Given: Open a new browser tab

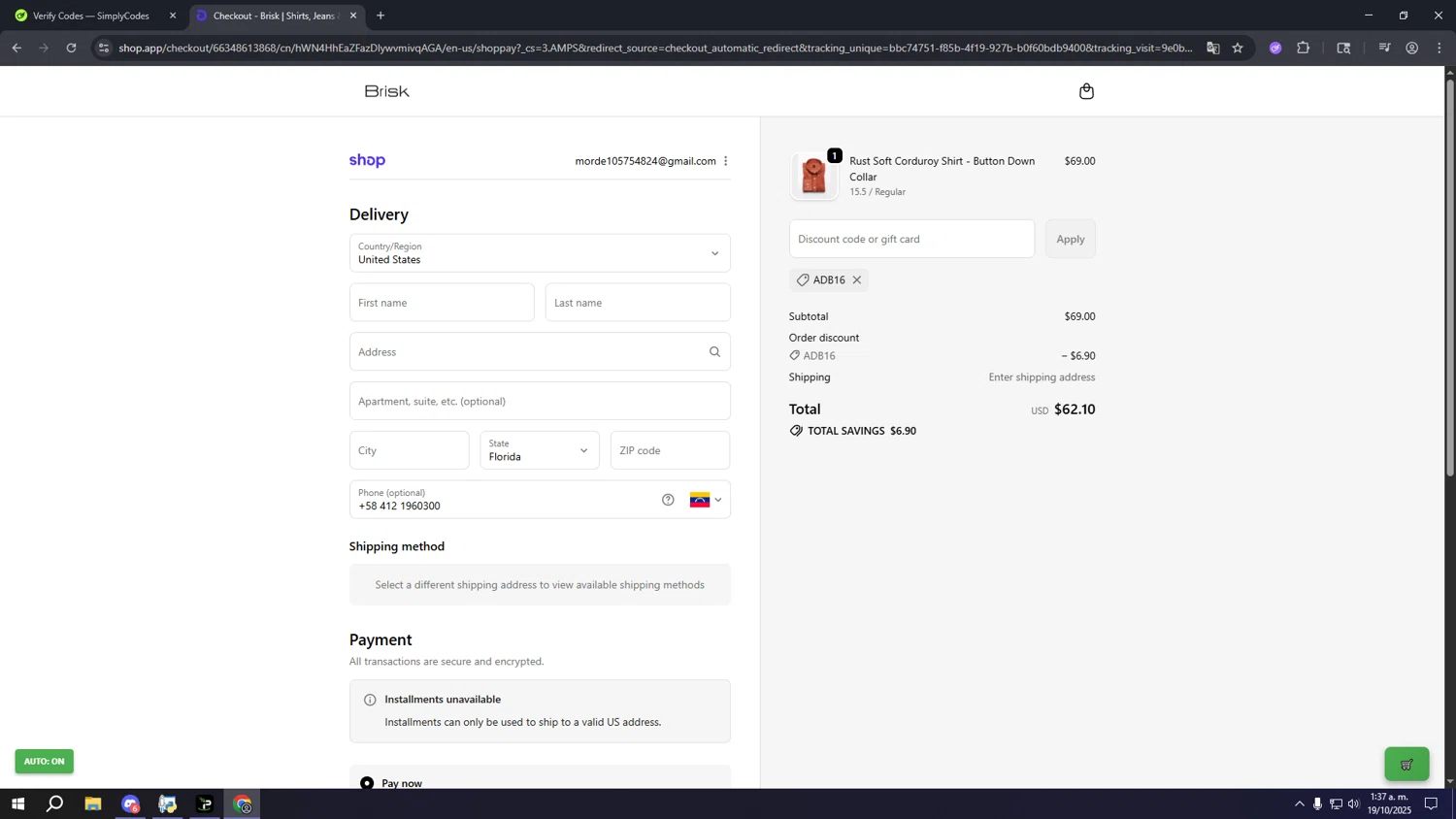Looking at the screenshot, I should coord(381,16).
